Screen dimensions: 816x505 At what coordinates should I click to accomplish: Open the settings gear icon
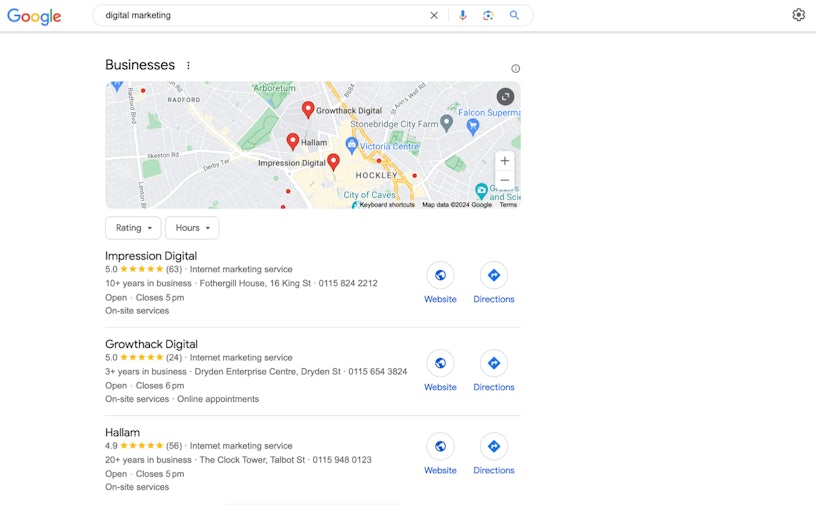[798, 15]
